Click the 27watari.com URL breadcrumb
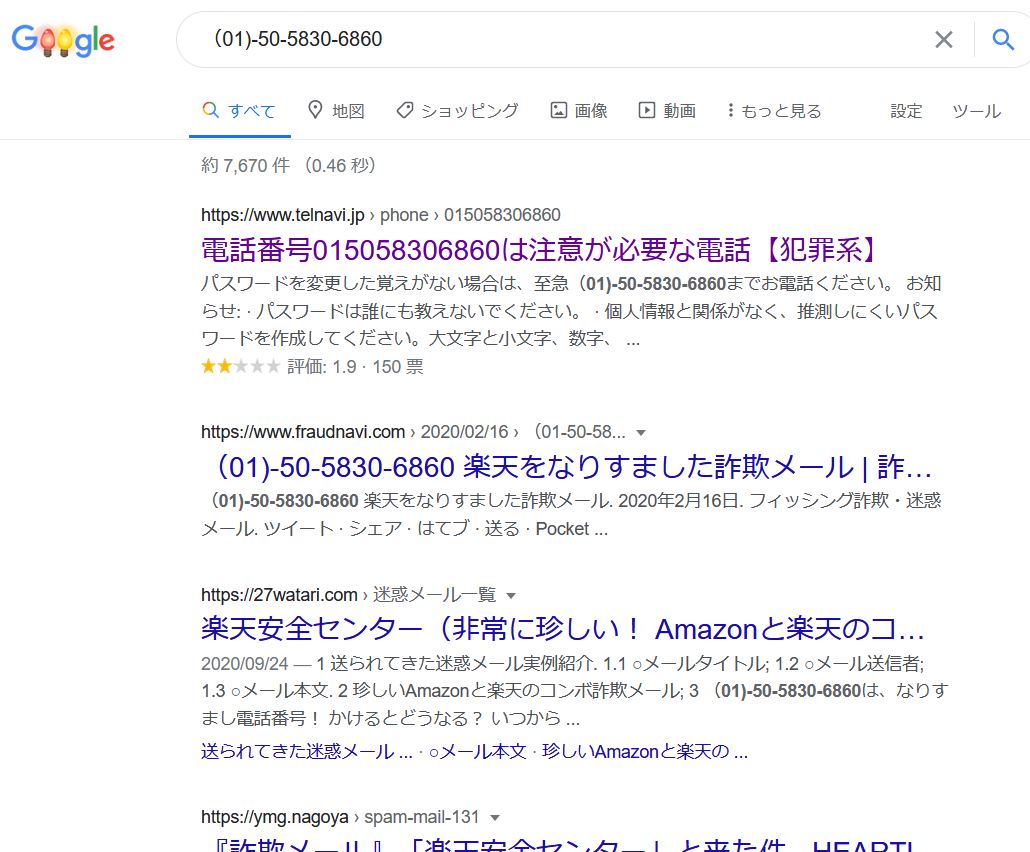This screenshot has height=852, width=1030. 349,594
